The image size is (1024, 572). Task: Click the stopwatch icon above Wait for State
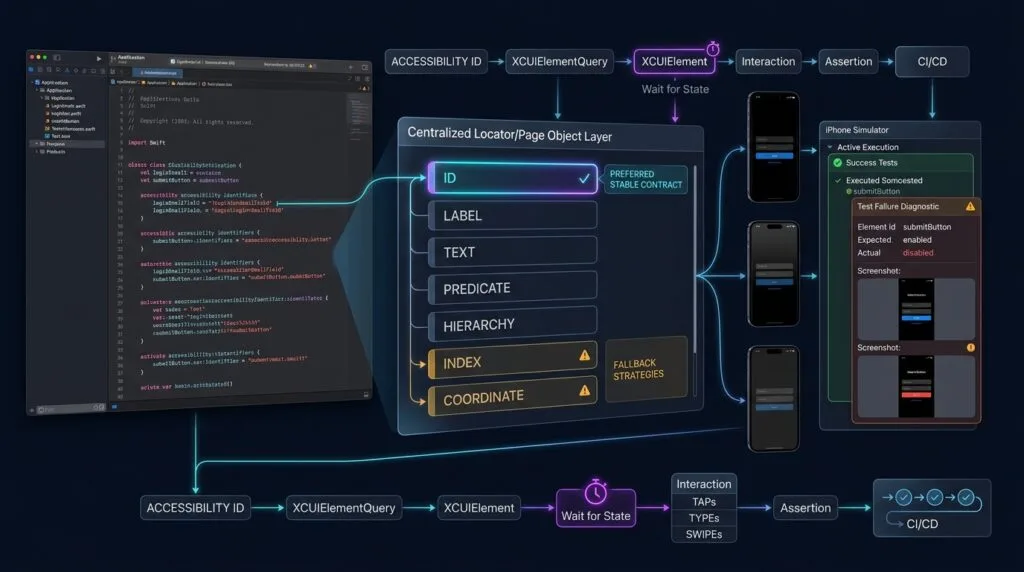pyautogui.click(x=596, y=492)
